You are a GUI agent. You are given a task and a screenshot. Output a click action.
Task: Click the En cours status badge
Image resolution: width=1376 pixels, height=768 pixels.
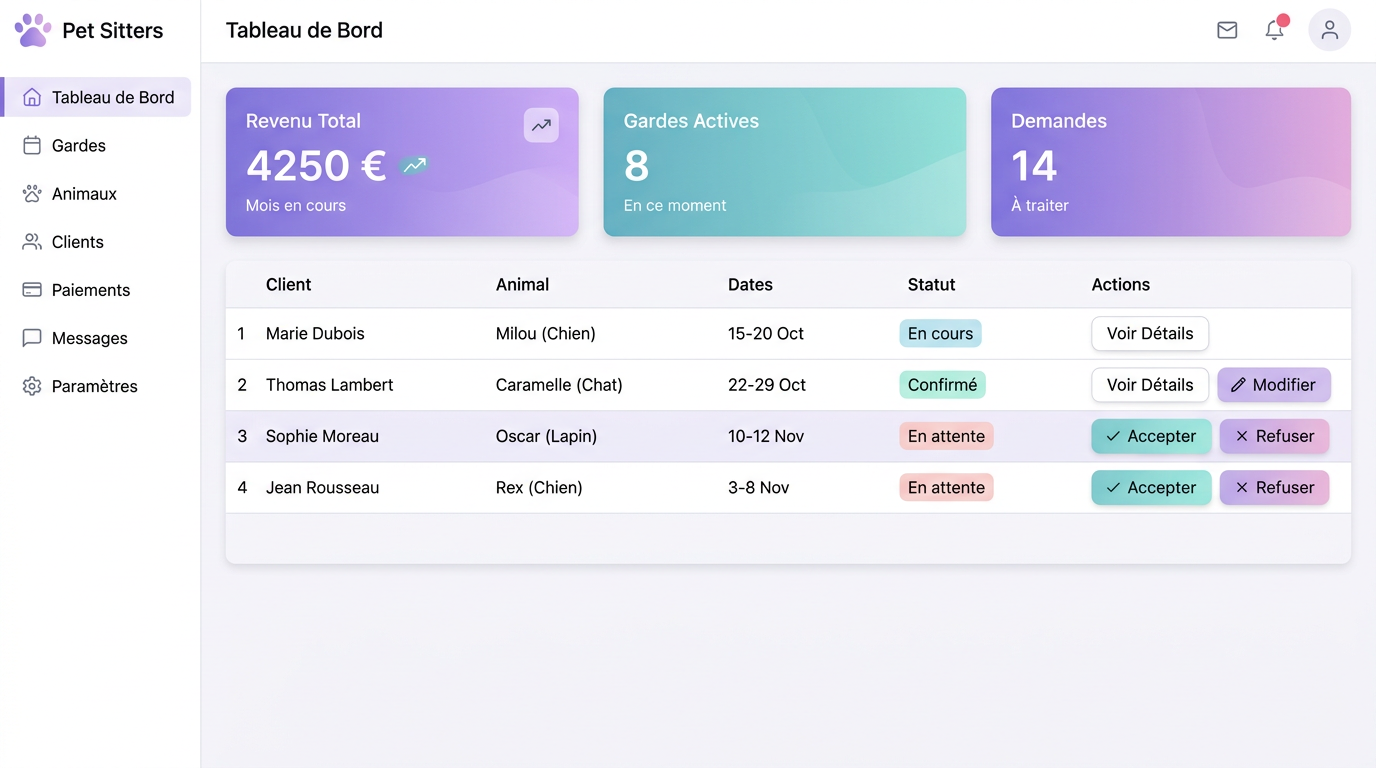click(x=940, y=333)
